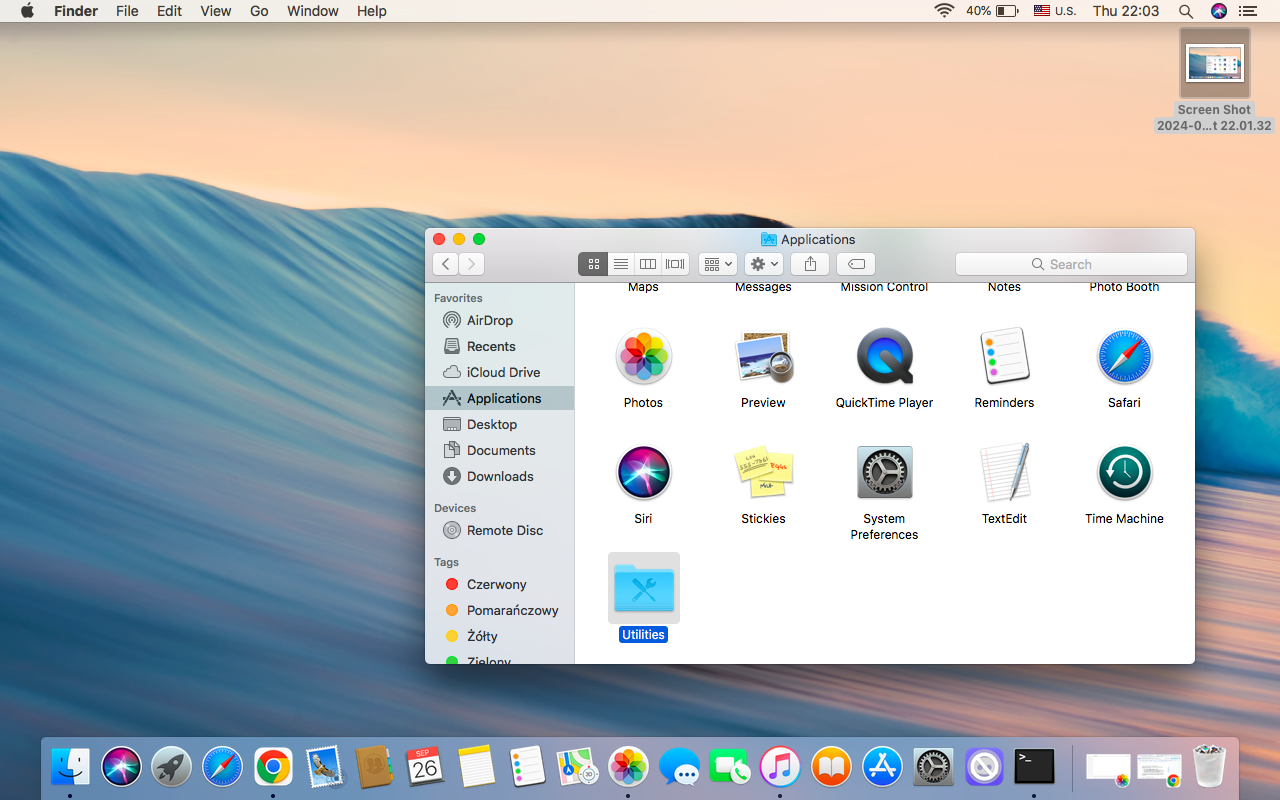
Task: Select Remote Disc under Devices
Action: tap(500, 530)
